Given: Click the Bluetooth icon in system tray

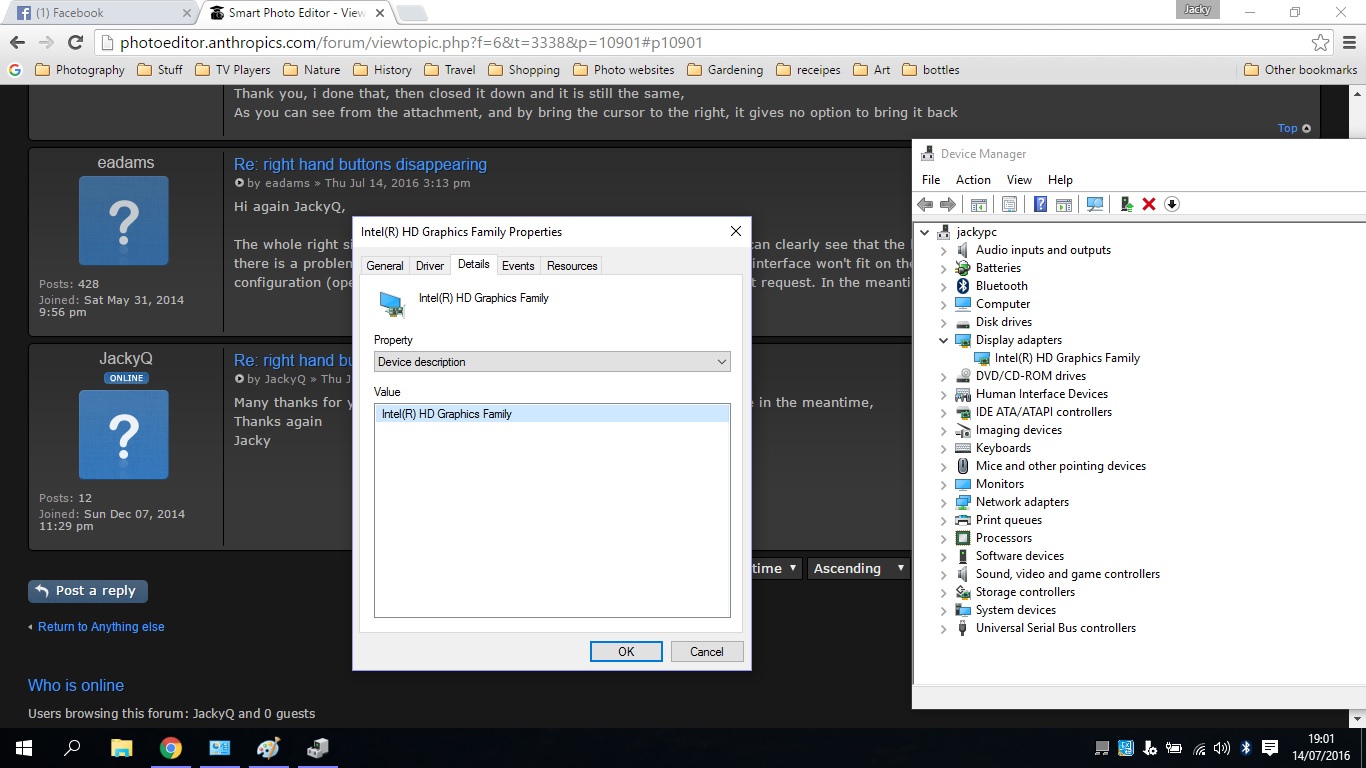Looking at the screenshot, I should (x=1246, y=748).
